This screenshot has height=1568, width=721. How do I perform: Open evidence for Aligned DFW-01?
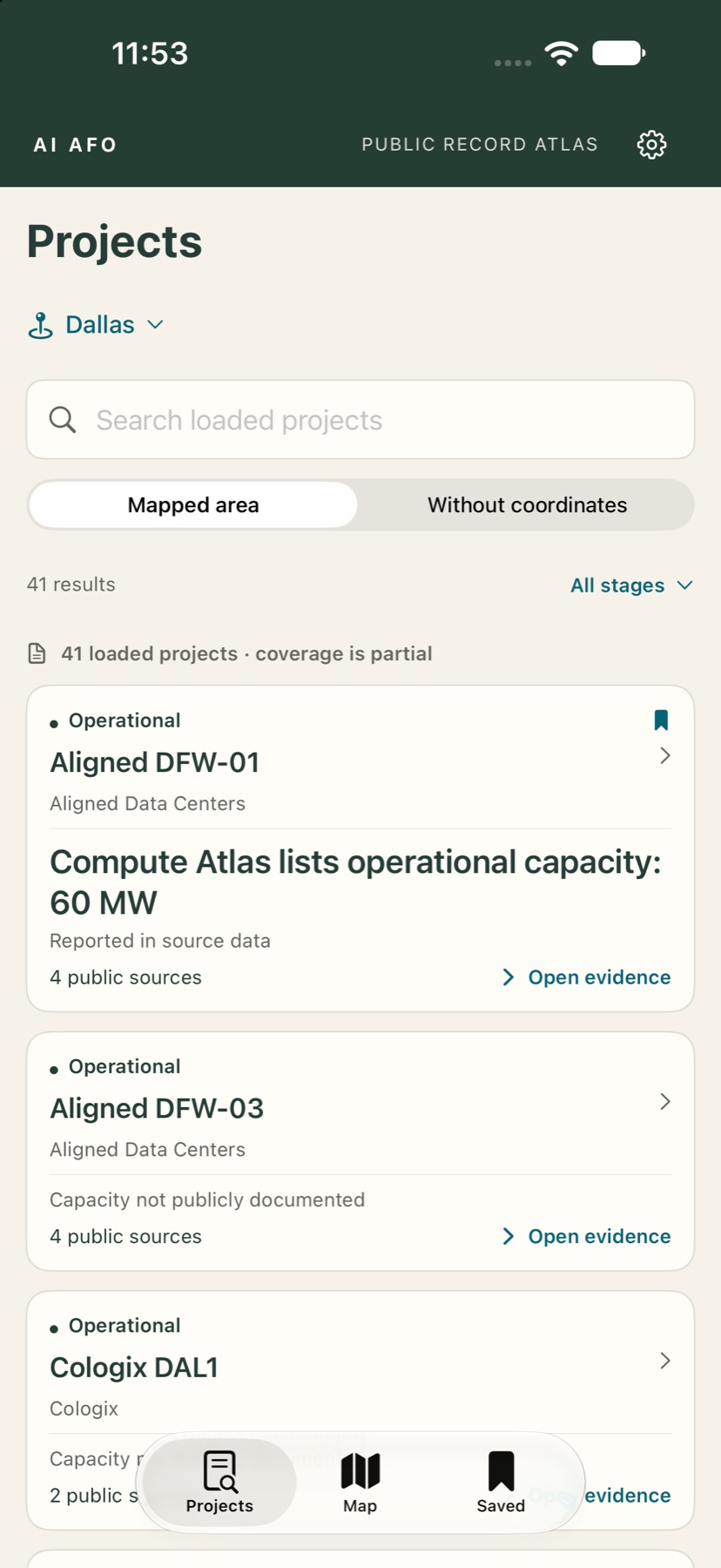587,977
